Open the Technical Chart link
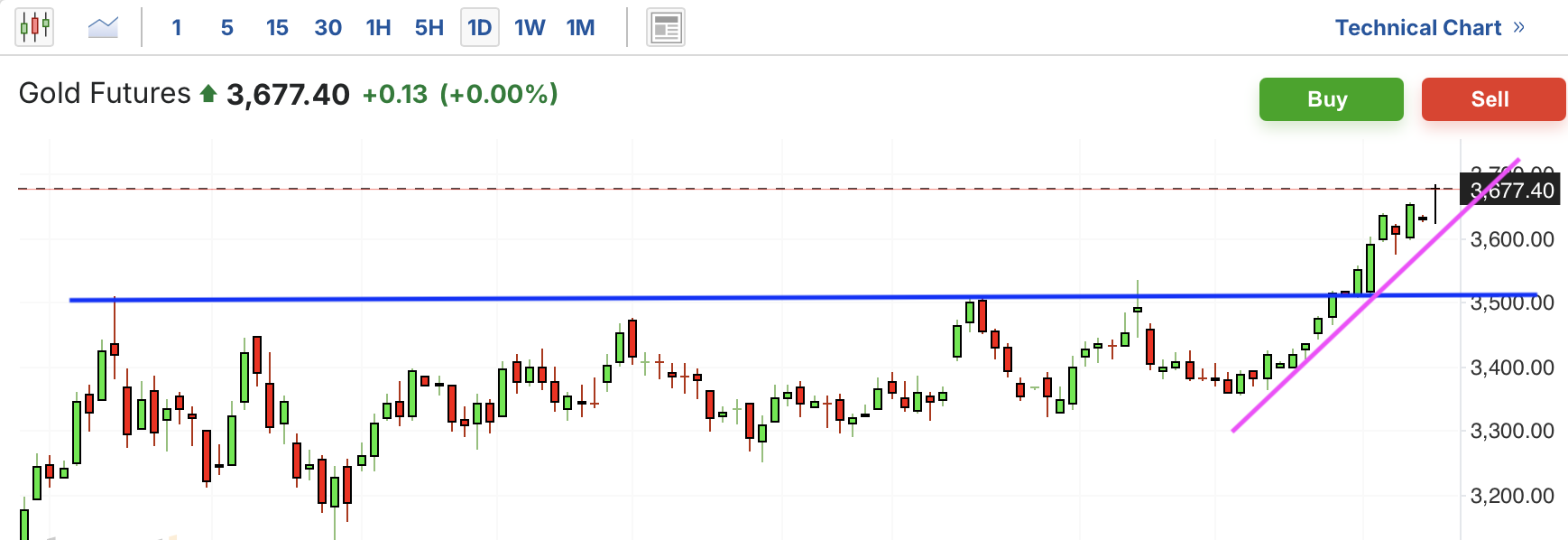 click(x=1418, y=28)
